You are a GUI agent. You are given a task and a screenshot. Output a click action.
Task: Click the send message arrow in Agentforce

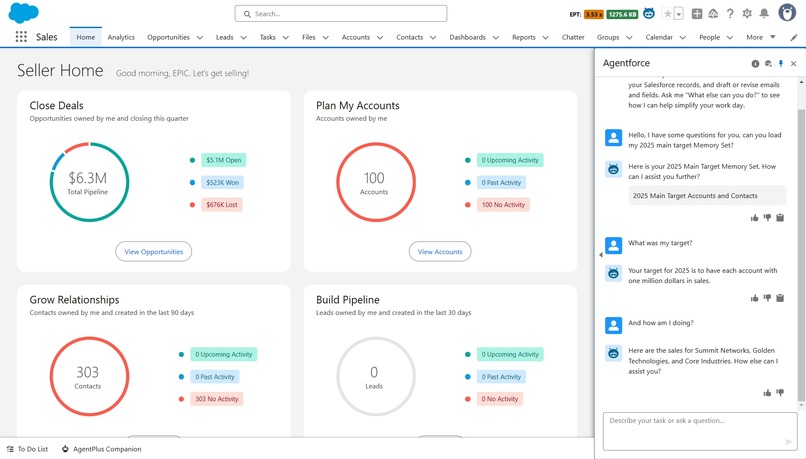pos(789,442)
